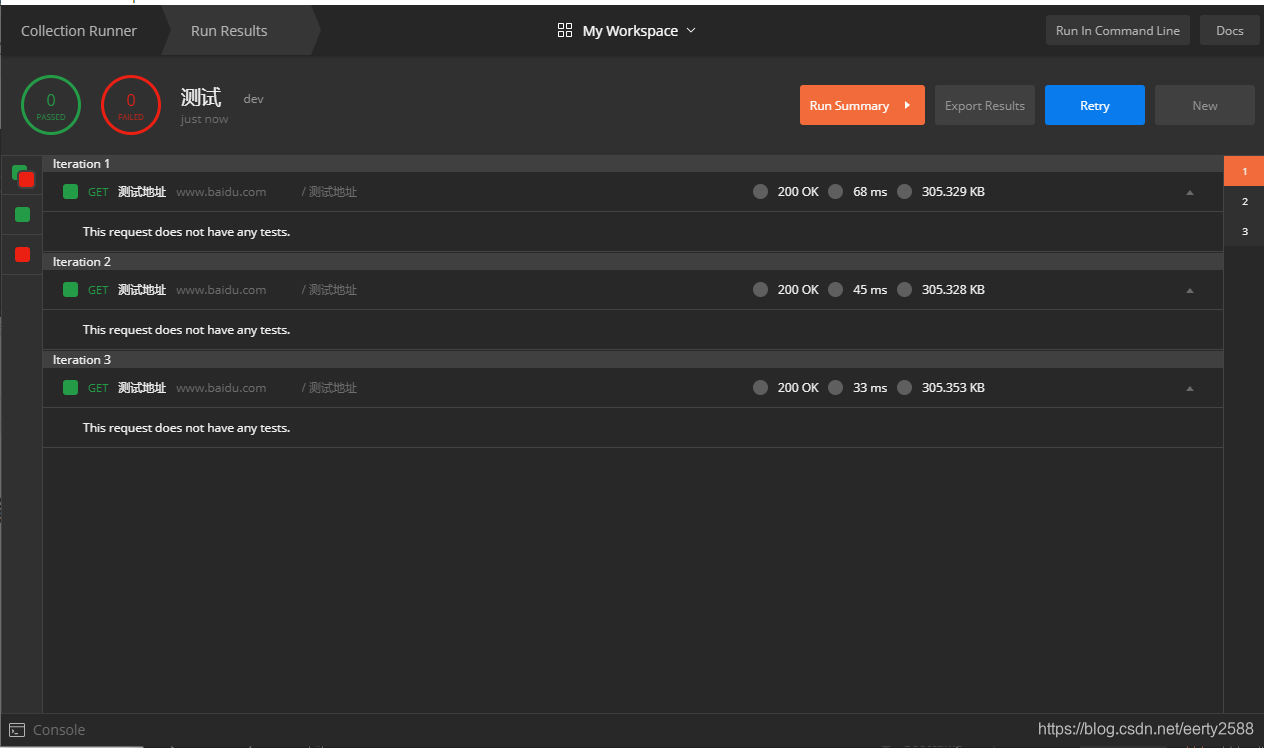Viewport: 1264px width, 748px height.
Task: Click the 测试地址 request name in Iteration 1
Action: [x=142, y=192]
